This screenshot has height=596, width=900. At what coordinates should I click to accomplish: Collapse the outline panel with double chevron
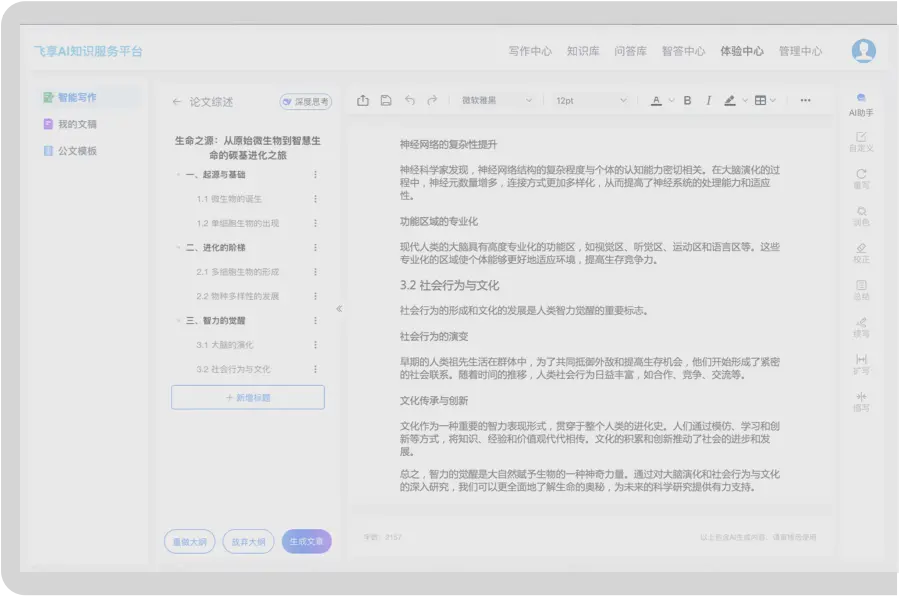(x=339, y=308)
